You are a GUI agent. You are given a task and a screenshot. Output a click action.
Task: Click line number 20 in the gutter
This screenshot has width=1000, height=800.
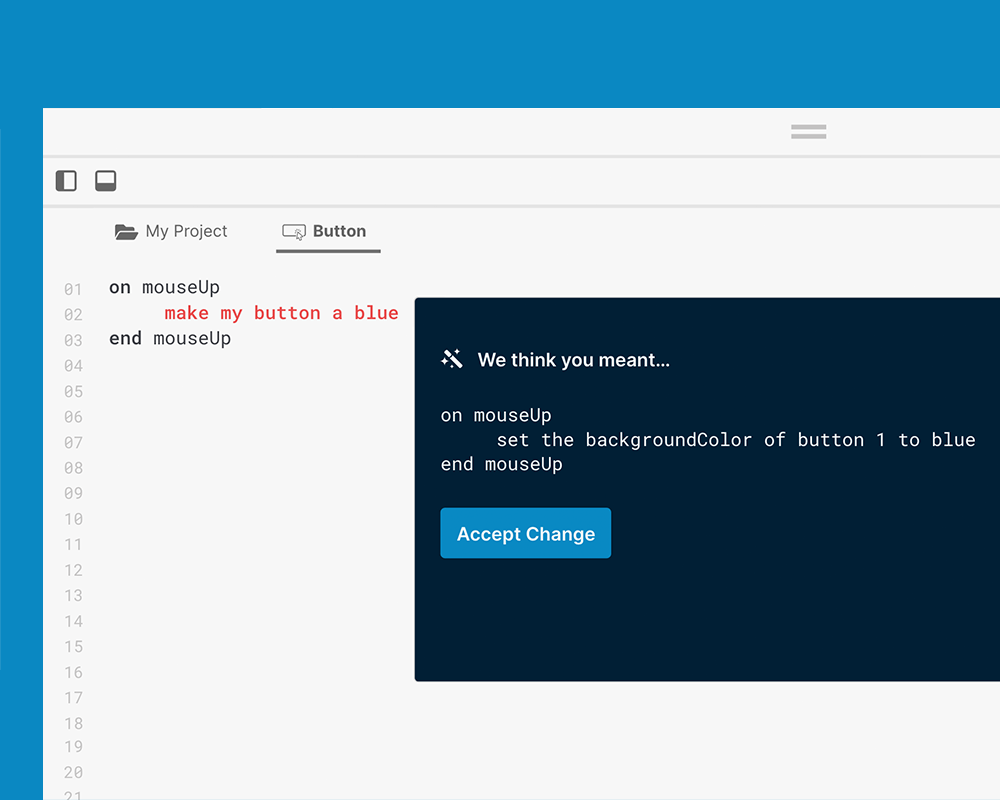click(x=73, y=772)
